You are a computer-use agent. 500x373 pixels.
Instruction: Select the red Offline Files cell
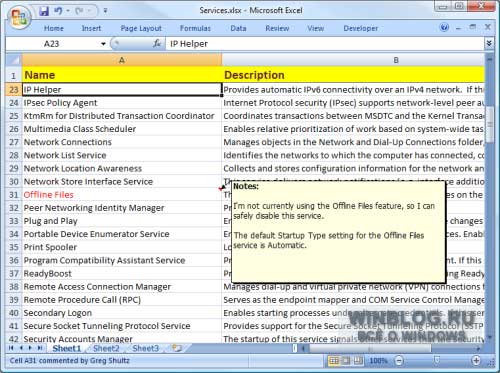click(122, 195)
